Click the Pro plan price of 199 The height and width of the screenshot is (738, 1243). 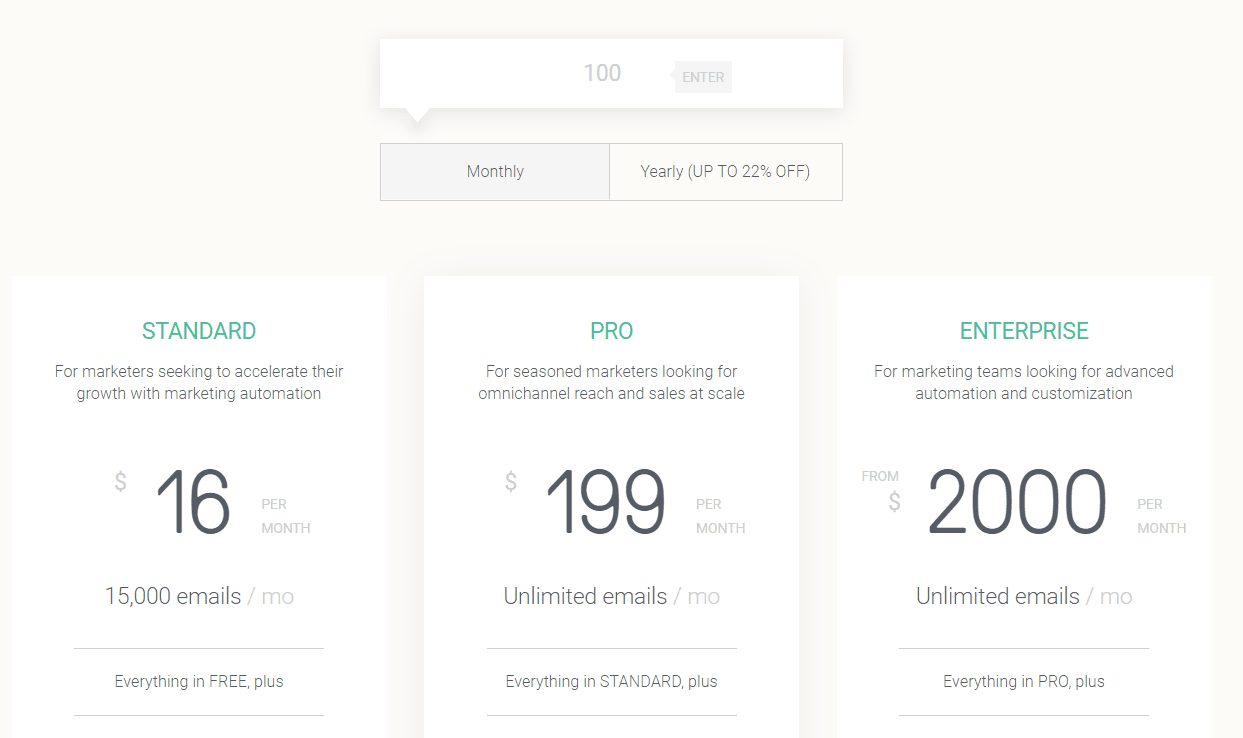606,503
